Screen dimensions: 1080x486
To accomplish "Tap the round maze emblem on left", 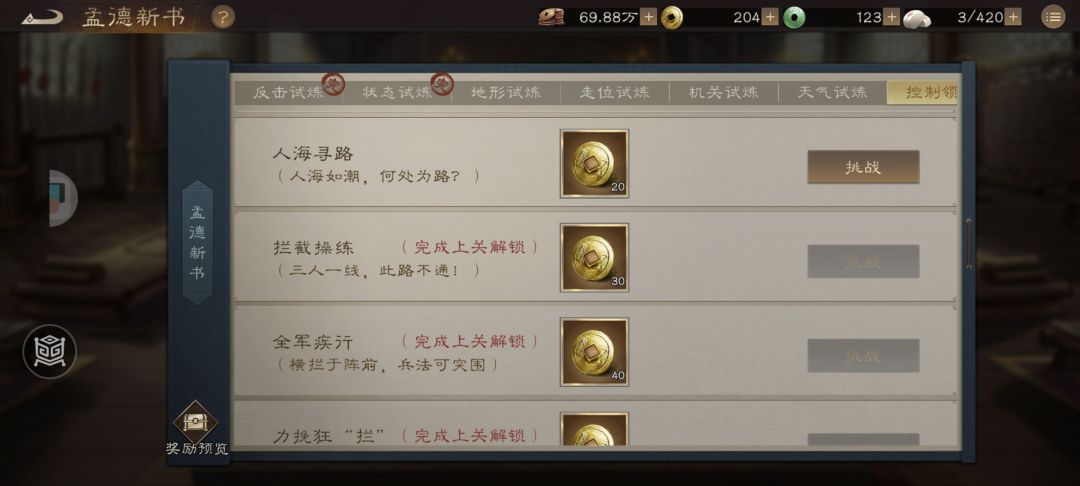I will [x=50, y=352].
